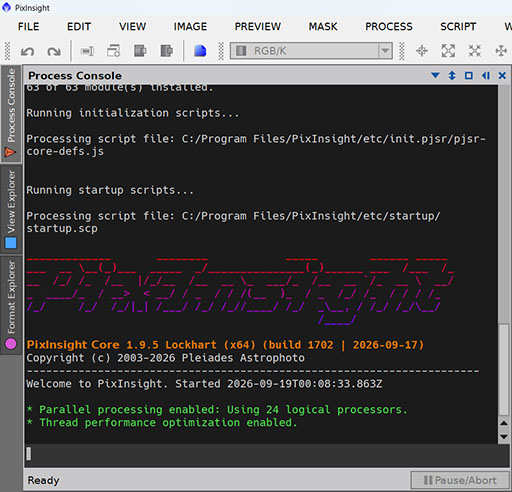Select the View Explorer side tab
The width and height of the screenshot is (512, 492).
click(x=11, y=209)
